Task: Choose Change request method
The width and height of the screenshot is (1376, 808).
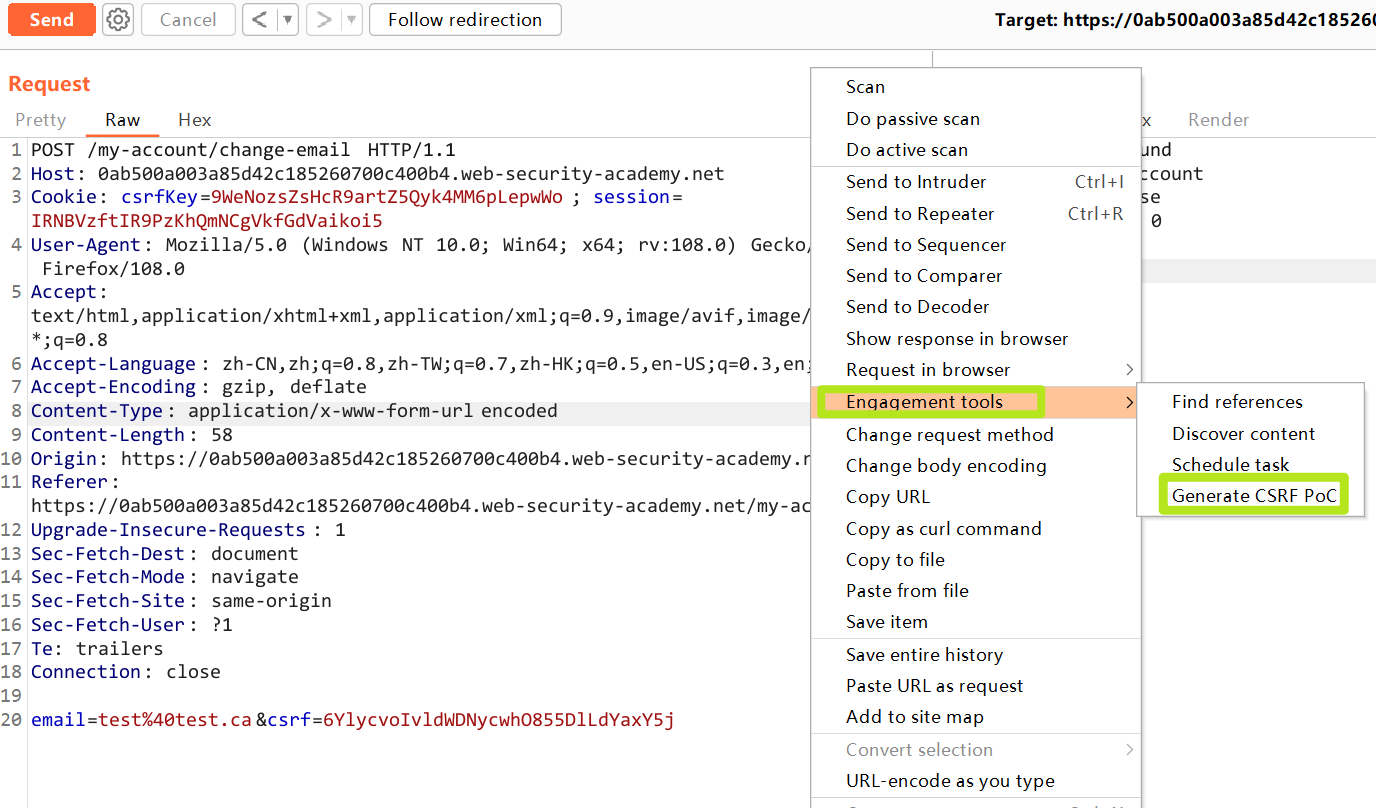Action: click(x=949, y=435)
